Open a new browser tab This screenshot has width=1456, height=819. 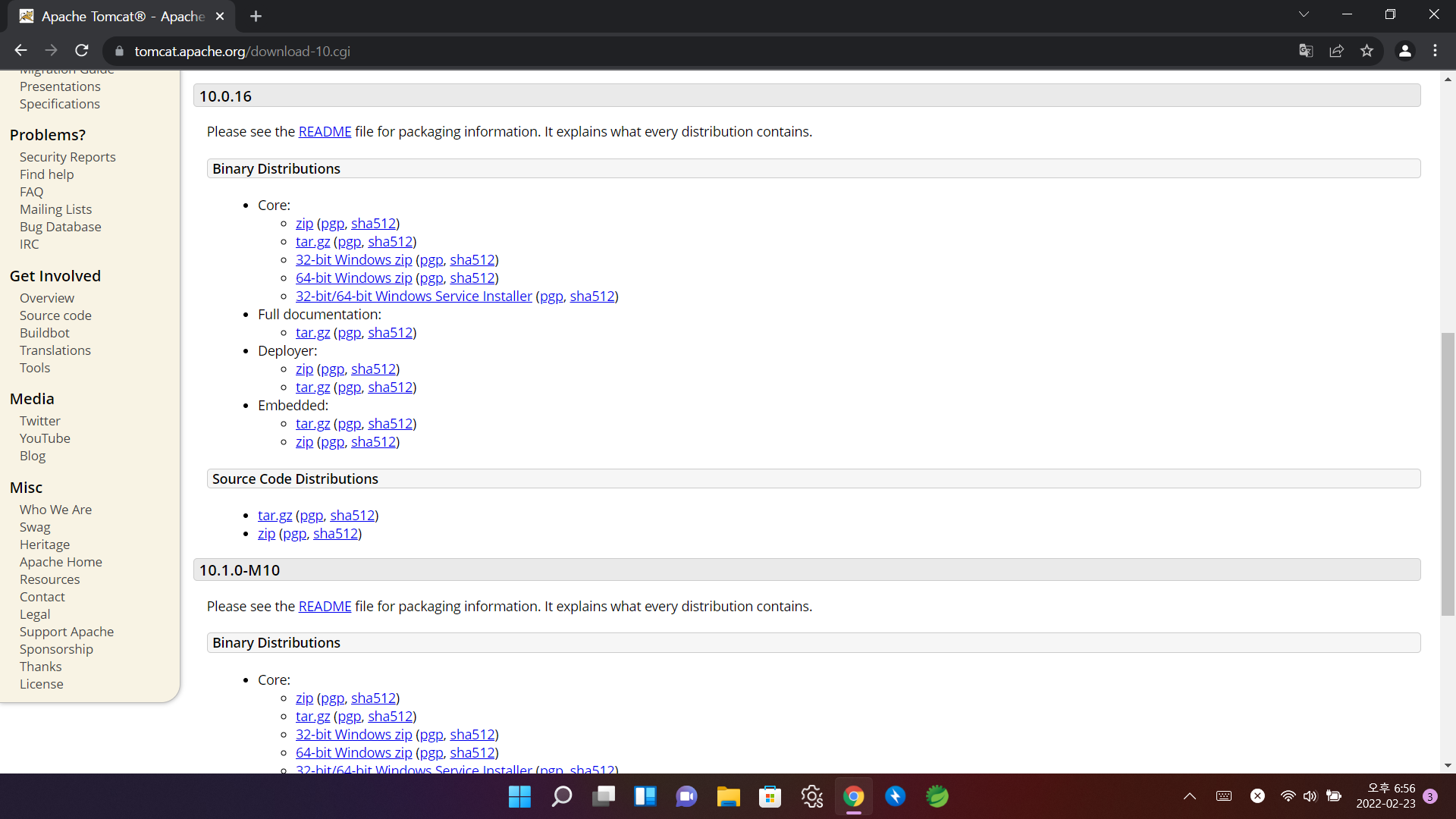click(x=256, y=16)
